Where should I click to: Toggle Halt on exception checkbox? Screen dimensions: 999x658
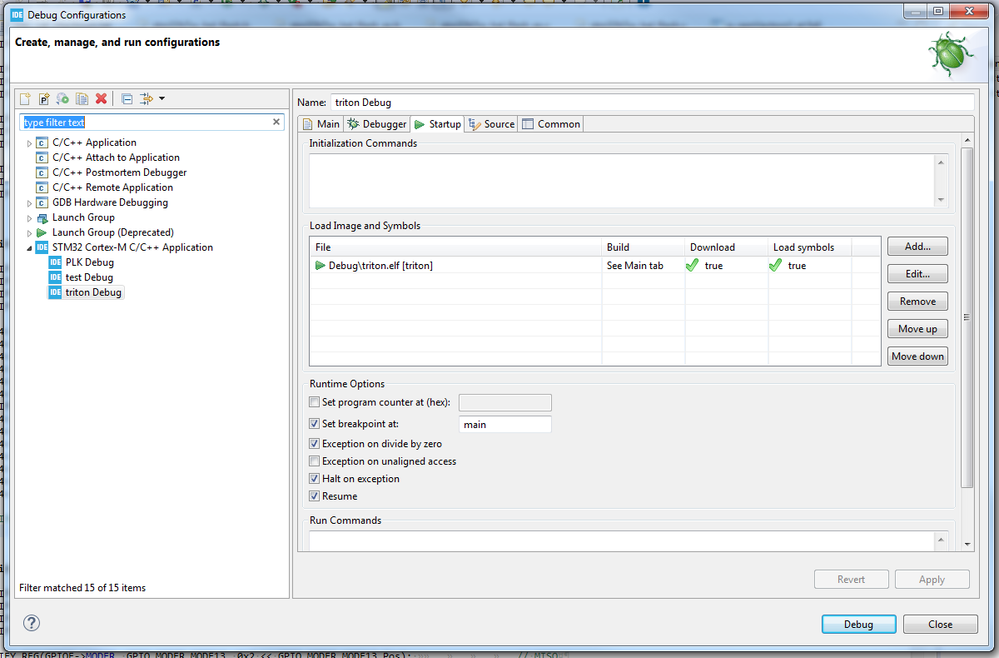[314, 478]
